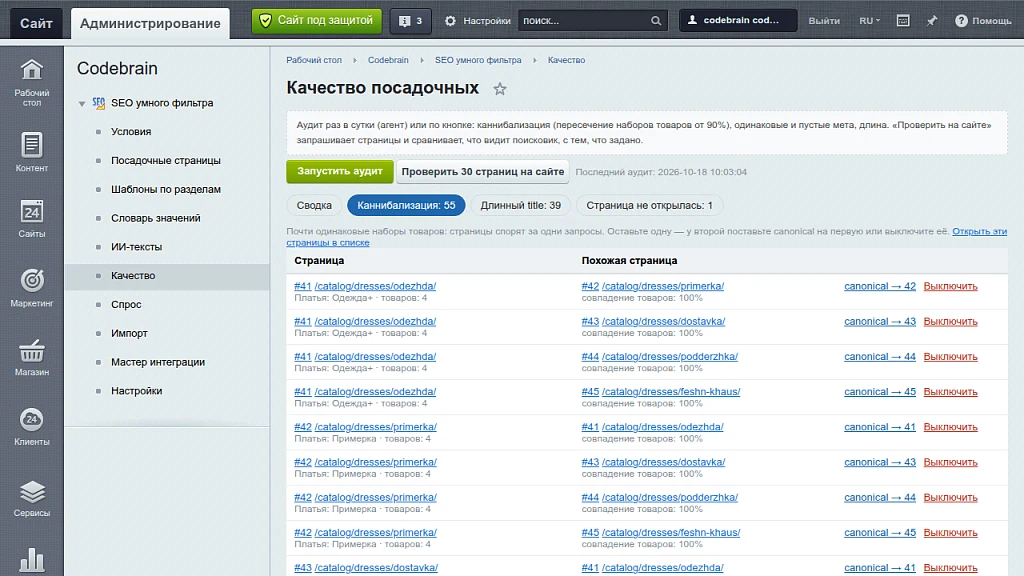Viewport: 1024px width, 576px height.
Task: Open the Сервисы sidebar section
Action: 31,498
